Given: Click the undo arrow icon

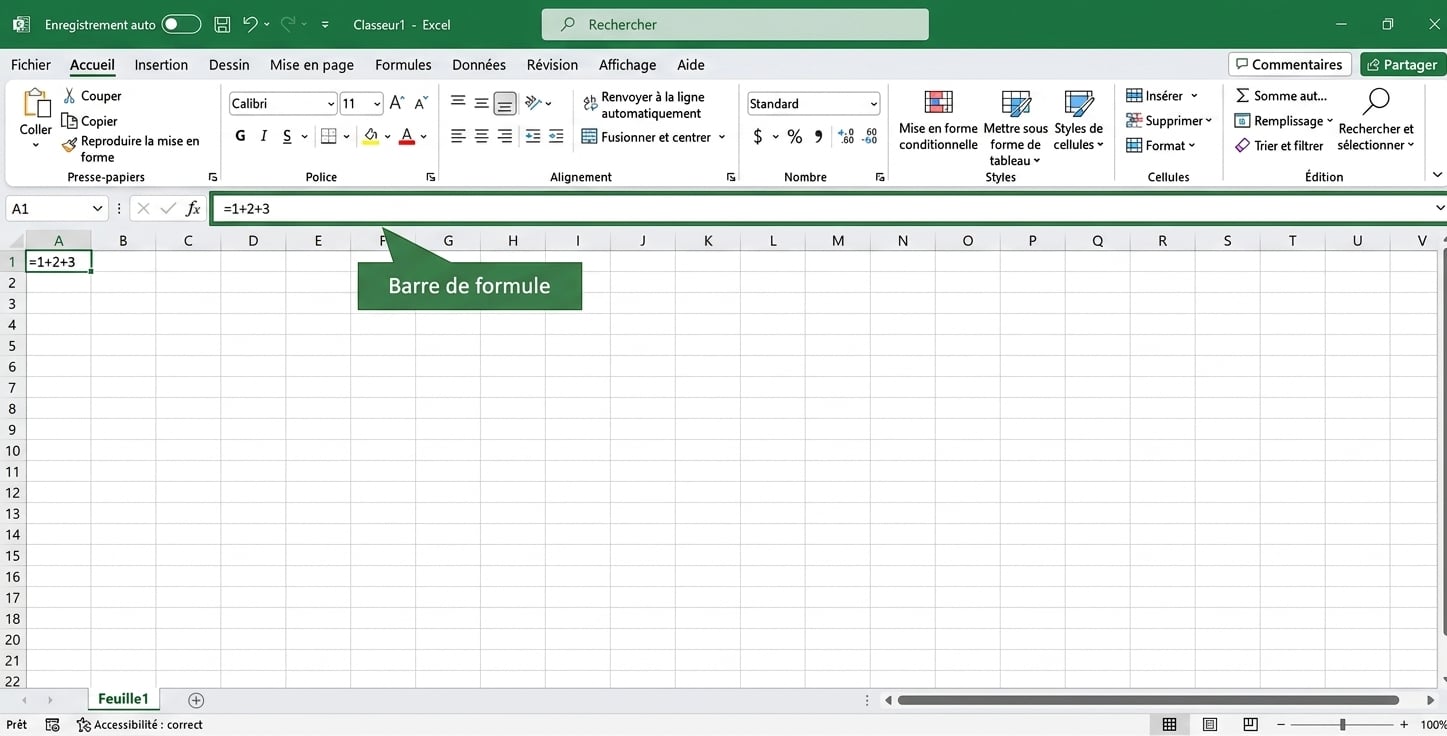Looking at the screenshot, I should coord(251,24).
